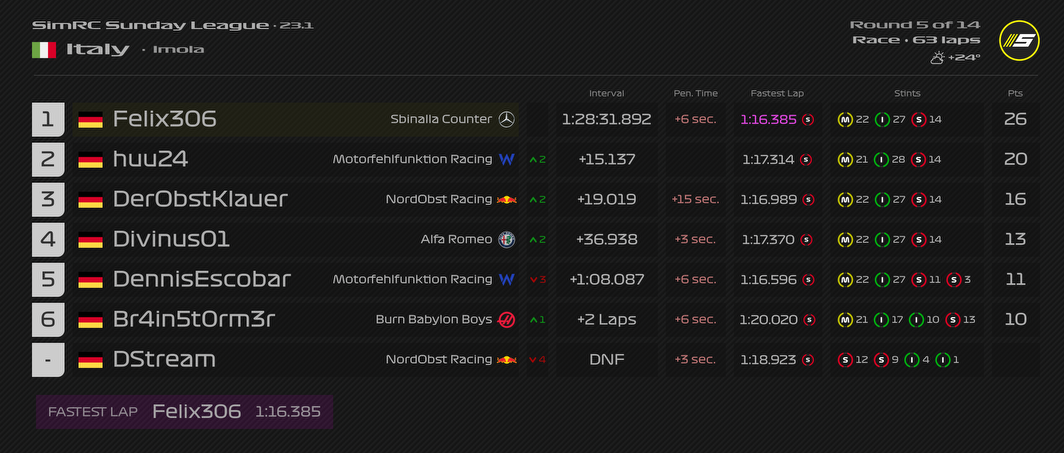Click the yellow SimRC league logo
This screenshot has width=1064, height=453.
[x=1019, y=40]
